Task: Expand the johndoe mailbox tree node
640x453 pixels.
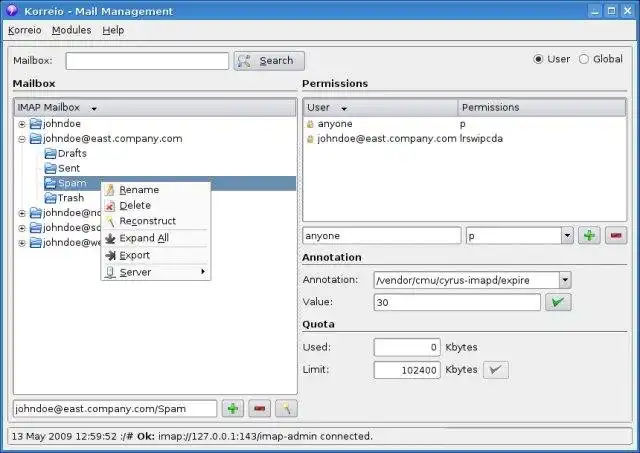Action: 22,124
